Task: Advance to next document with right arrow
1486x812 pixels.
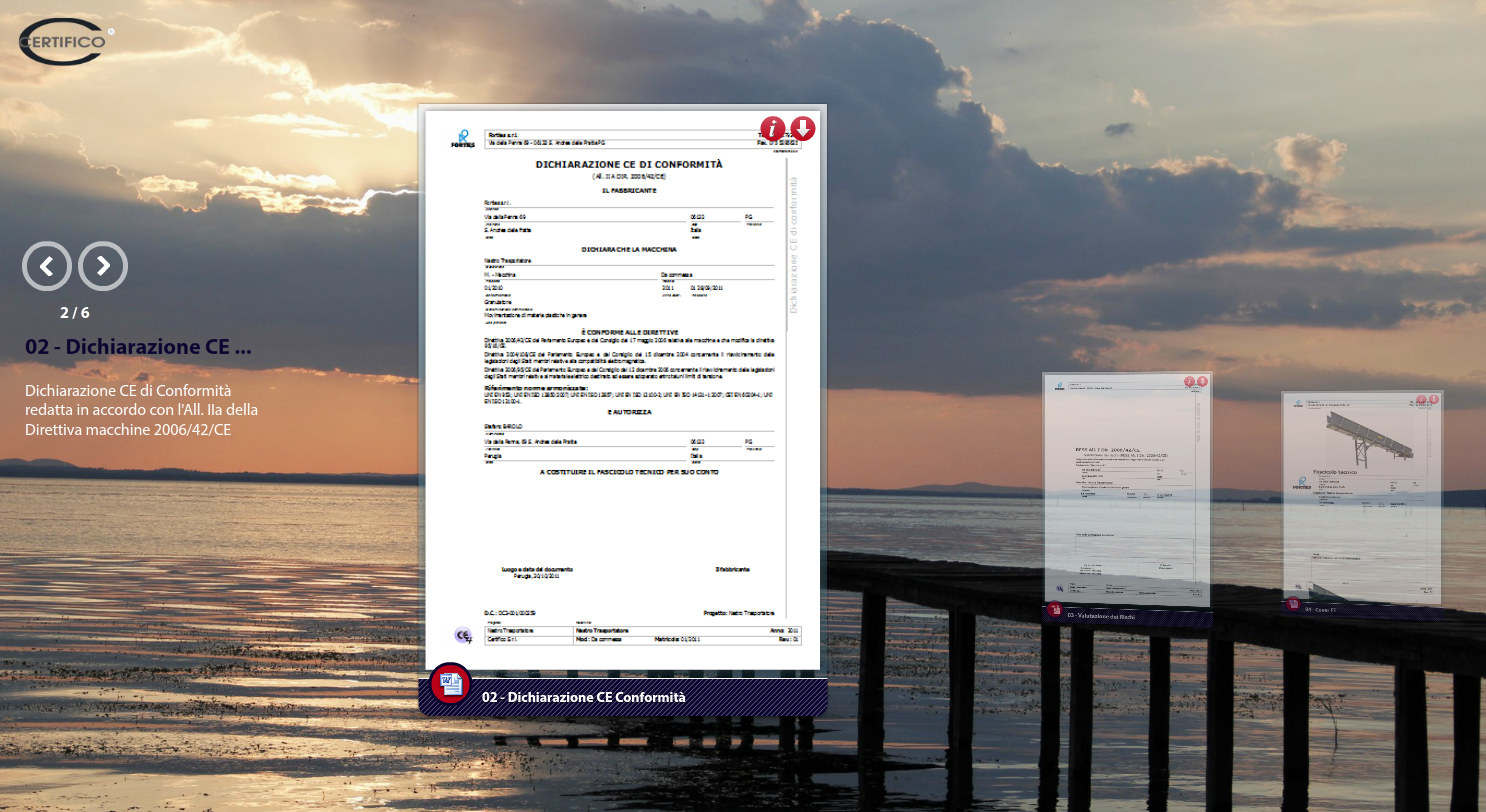Action: click(103, 266)
